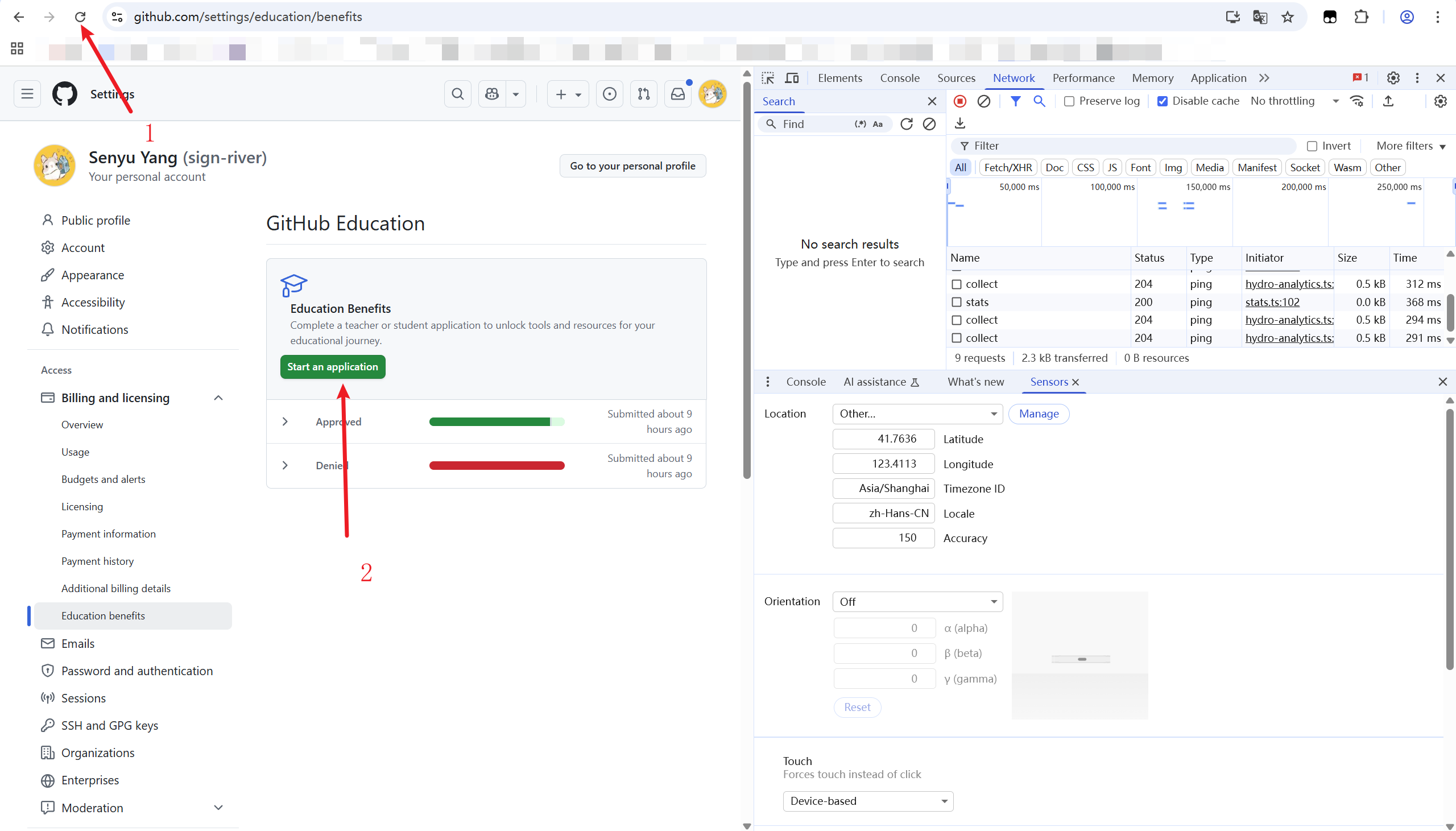The height and width of the screenshot is (831, 1456).
Task: Go back with the browser back arrow
Action: tap(19, 17)
